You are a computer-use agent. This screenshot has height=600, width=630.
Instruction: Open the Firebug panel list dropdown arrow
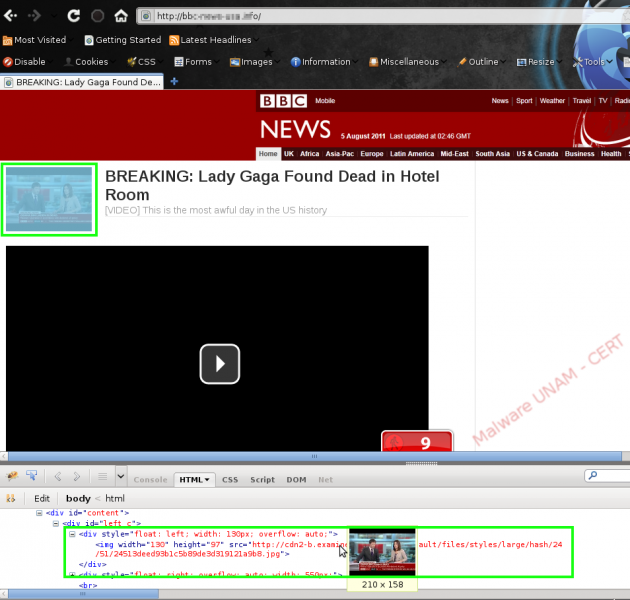(121, 477)
